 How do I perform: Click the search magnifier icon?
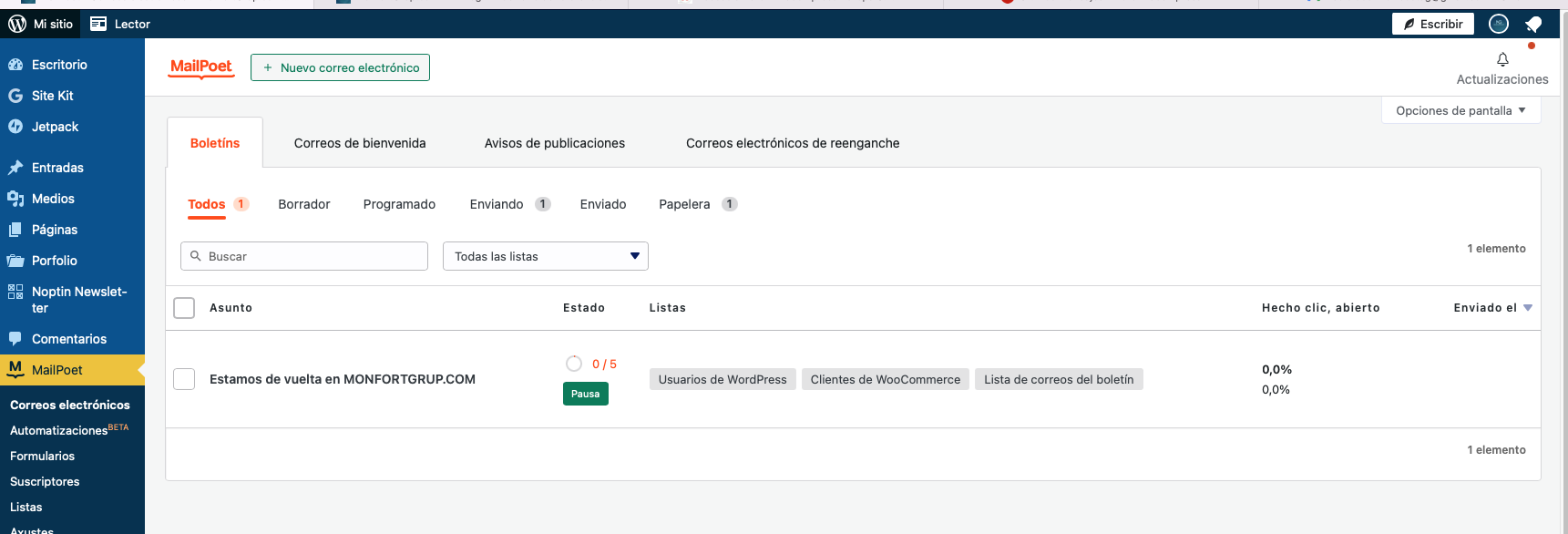click(x=195, y=256)
